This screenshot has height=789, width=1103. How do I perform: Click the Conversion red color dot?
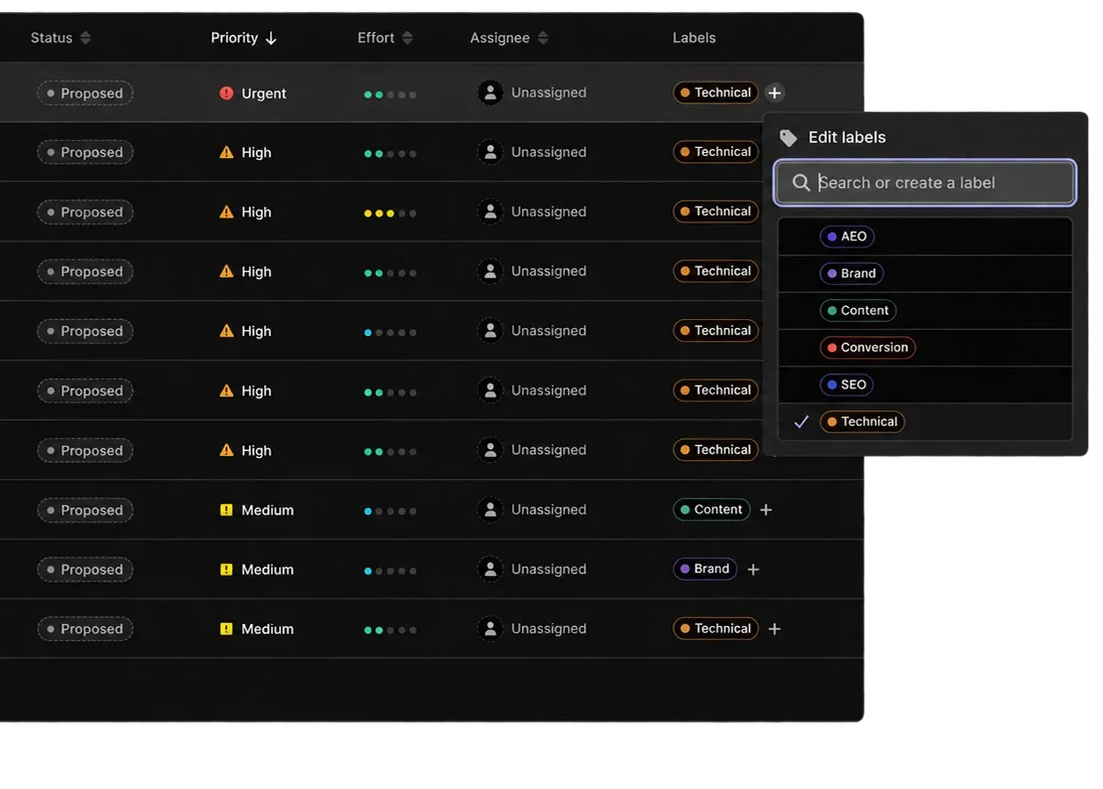(x=831, y=347)
